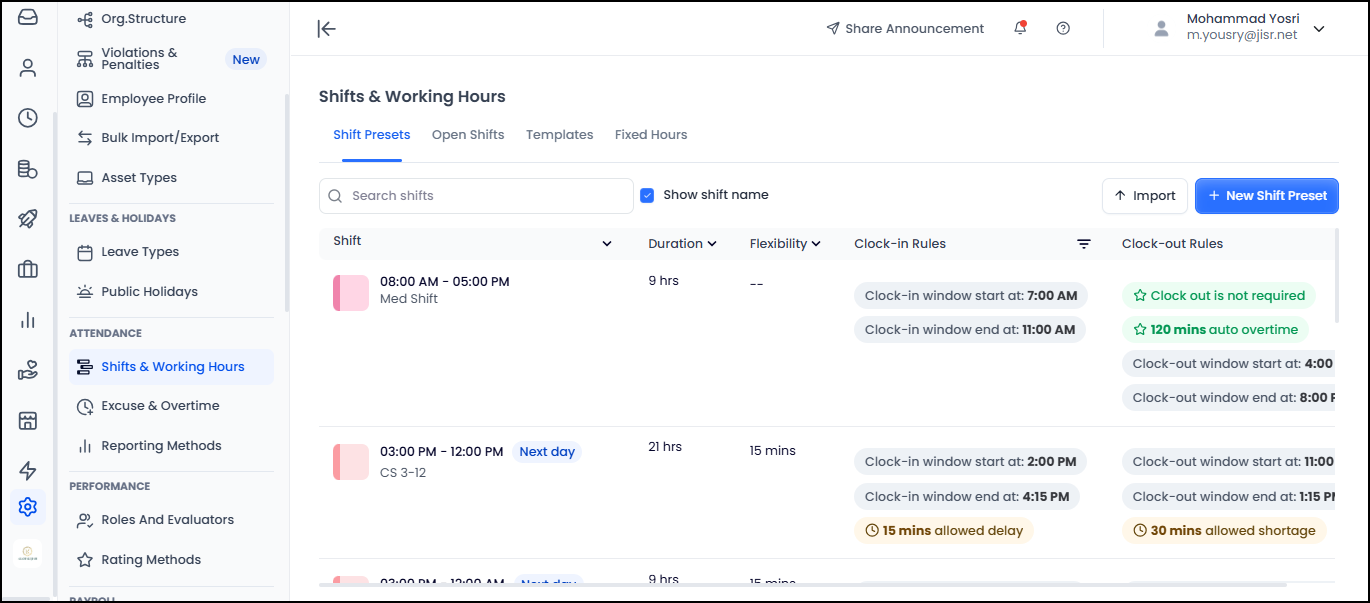This screenshot has width=1370, height=603.
Task: Select the settings gear icon in rail
Action: (x=28, y=507)
